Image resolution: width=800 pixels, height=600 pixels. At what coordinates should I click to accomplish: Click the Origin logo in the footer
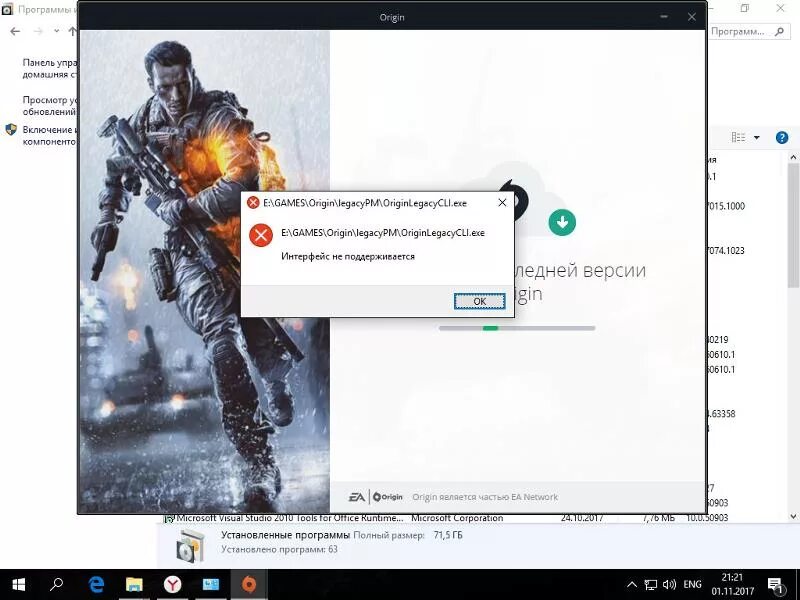[x=388, y=497]
